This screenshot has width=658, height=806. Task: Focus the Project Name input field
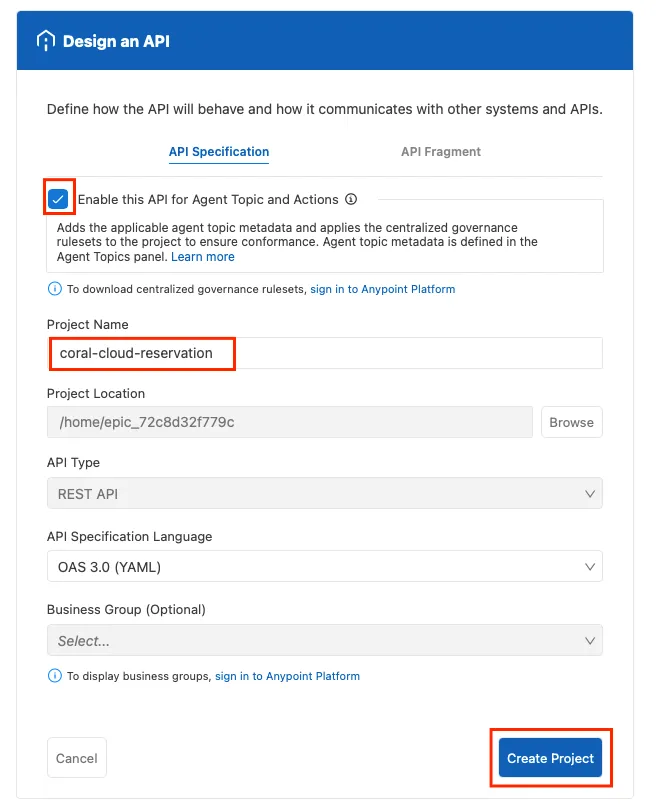point(324,353)
